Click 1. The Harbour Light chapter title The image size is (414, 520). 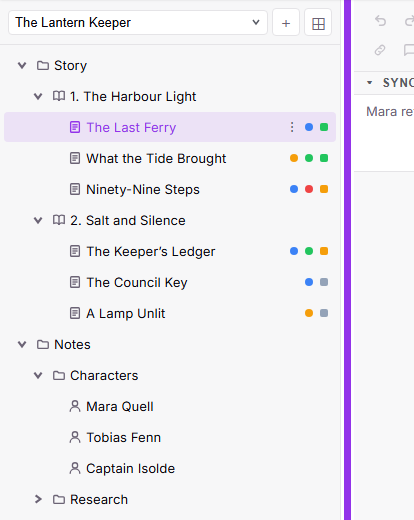click(x=133, y=97)
